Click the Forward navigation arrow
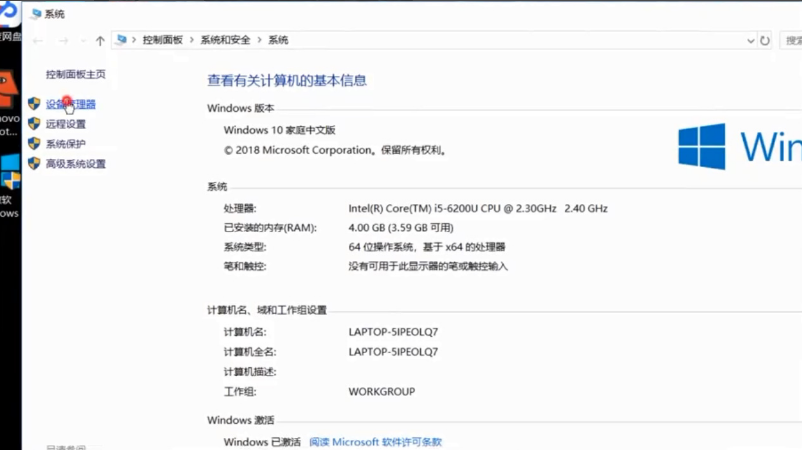This screenshot has width=802, height=450. pos(62,41)
